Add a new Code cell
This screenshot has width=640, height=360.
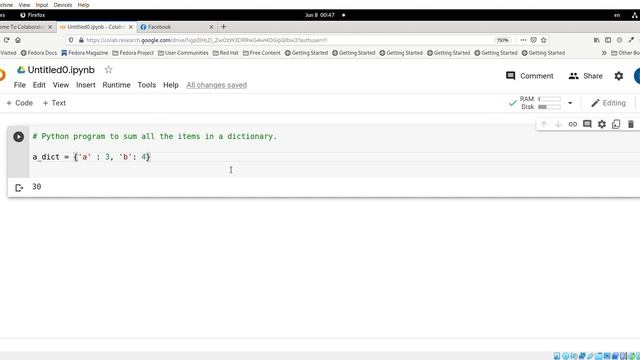point(19,103)
